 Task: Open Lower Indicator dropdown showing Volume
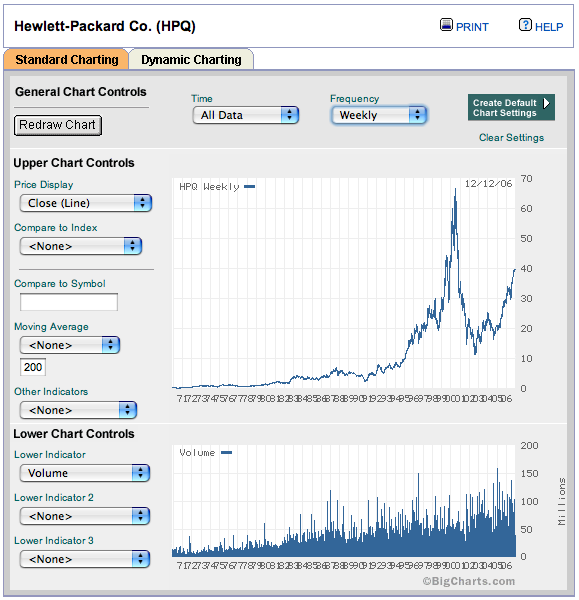(85, 473)
